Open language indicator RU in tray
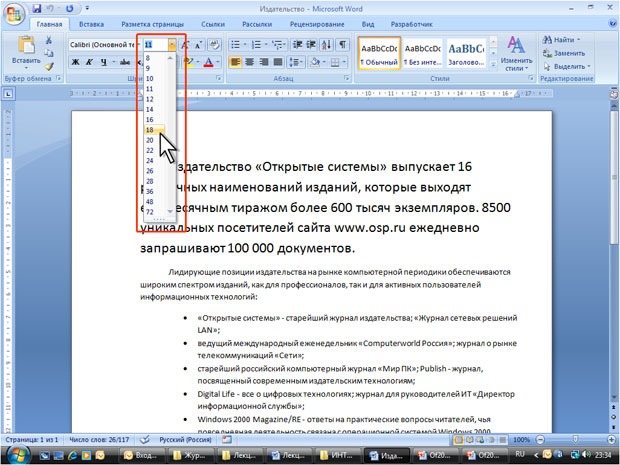Image resolution: width=620 pixels, height=465 pixels. tap(520, 454)
